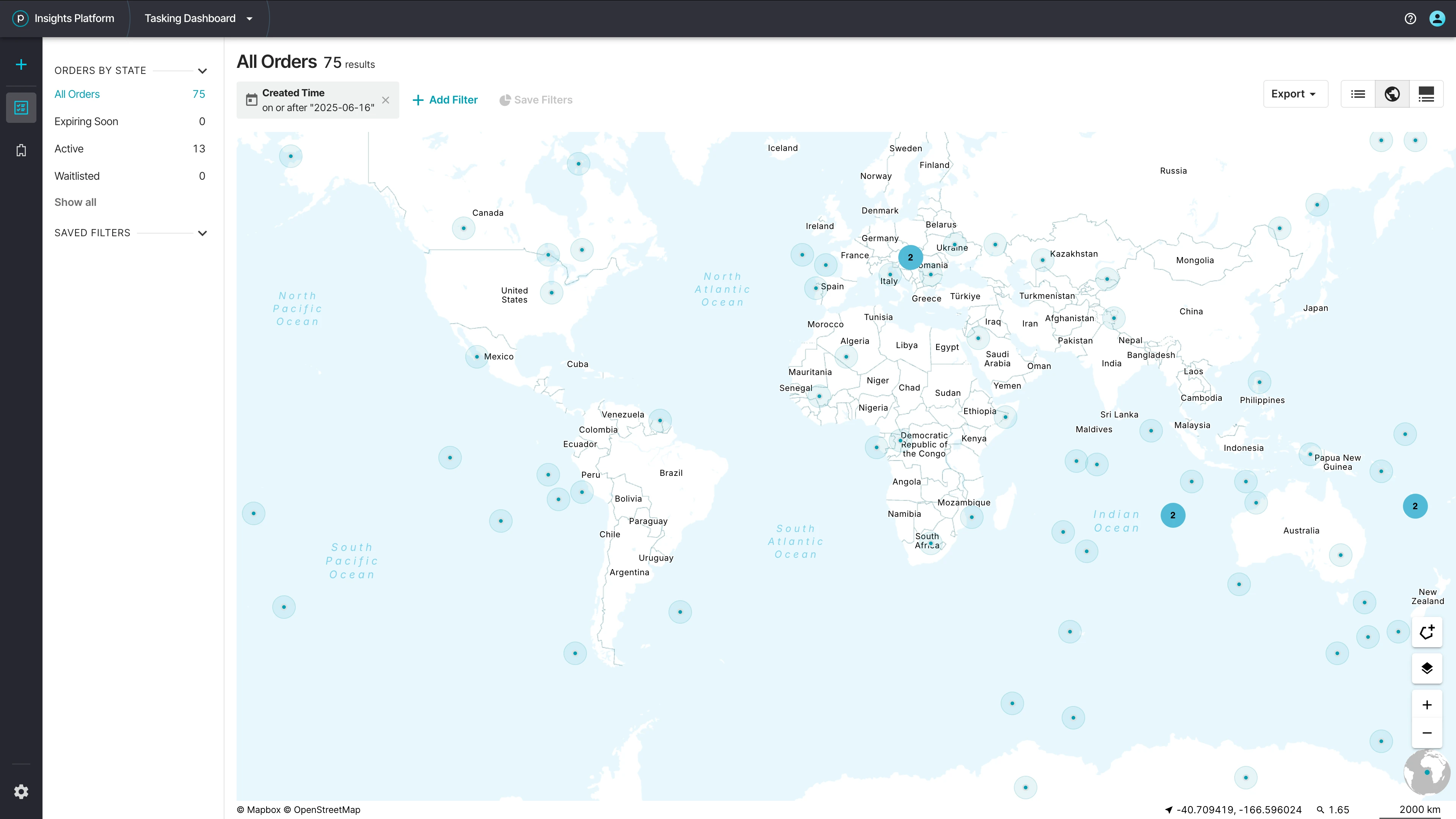
Task: Click Show all order states
Action: point(75,202)
